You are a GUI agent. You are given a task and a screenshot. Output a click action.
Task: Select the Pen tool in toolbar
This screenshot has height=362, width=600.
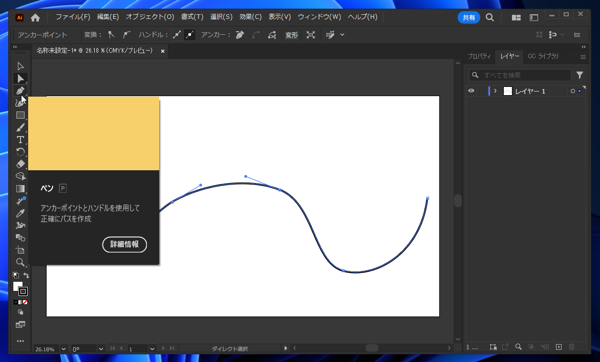[20, 91]
